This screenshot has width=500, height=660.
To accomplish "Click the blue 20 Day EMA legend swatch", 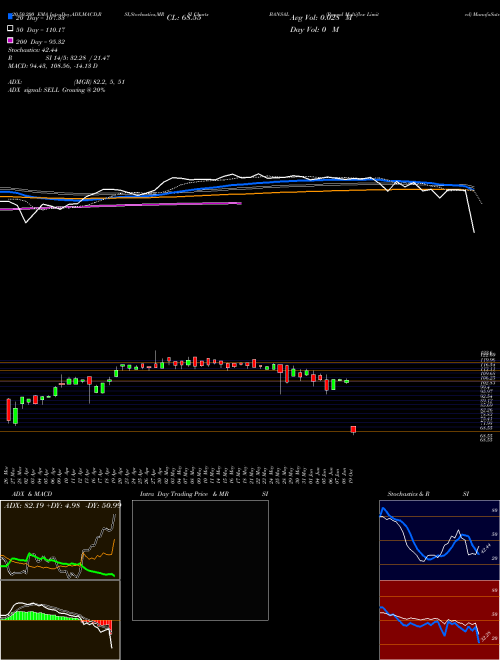I will point(10,17).
